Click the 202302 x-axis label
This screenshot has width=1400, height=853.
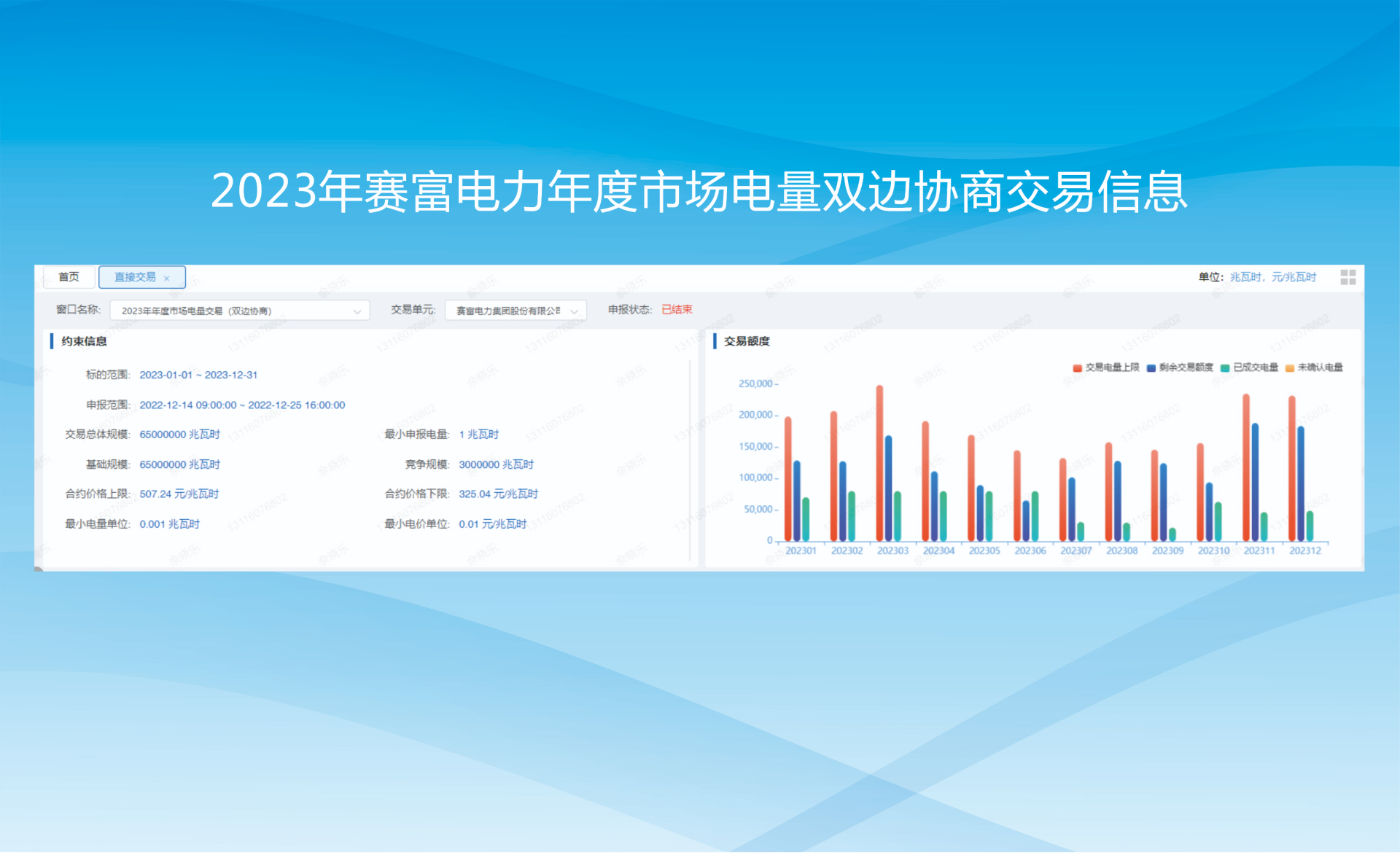click(x=847, y=551)
